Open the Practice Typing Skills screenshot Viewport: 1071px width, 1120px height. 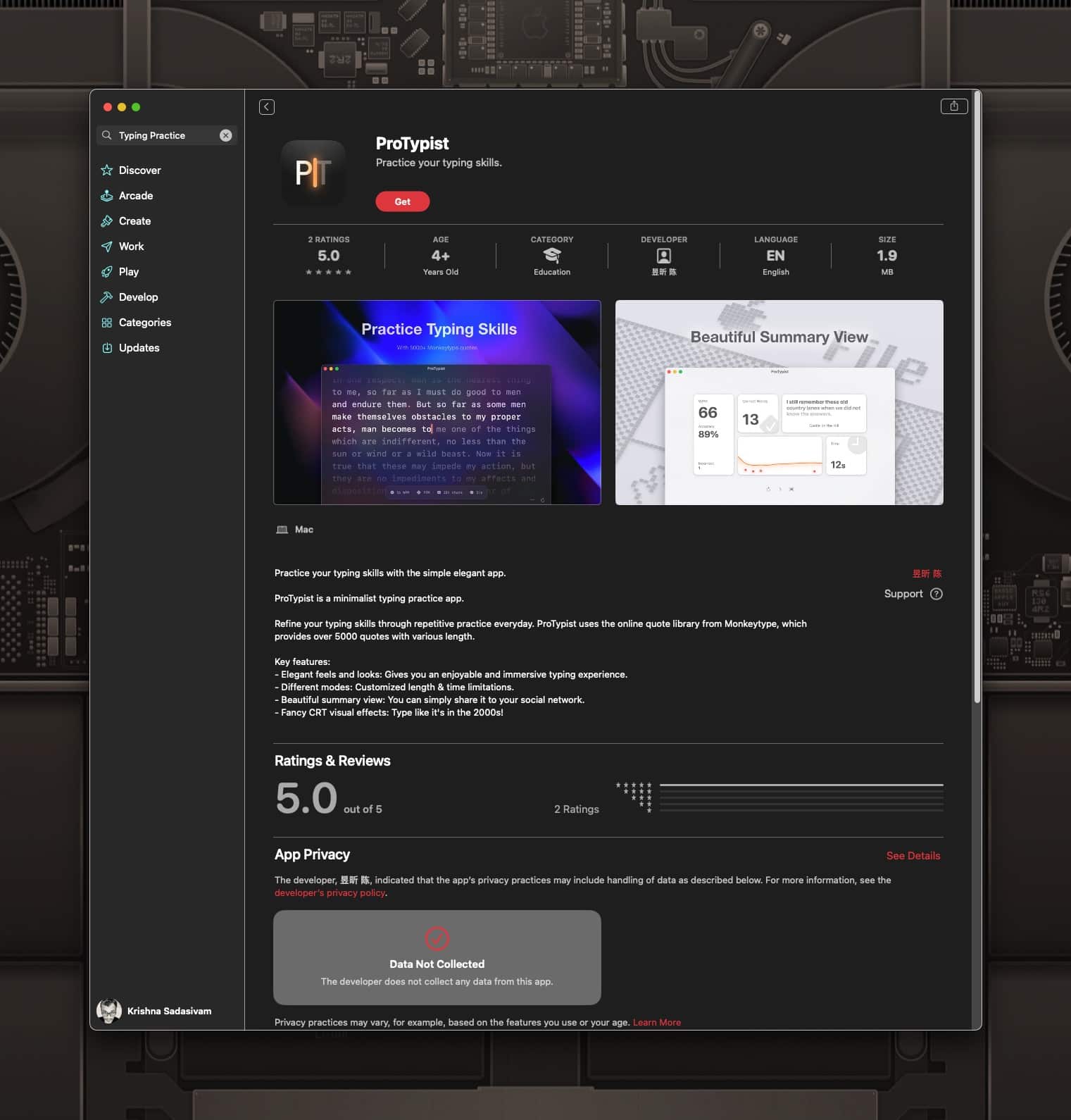click(x=437, y=402)
